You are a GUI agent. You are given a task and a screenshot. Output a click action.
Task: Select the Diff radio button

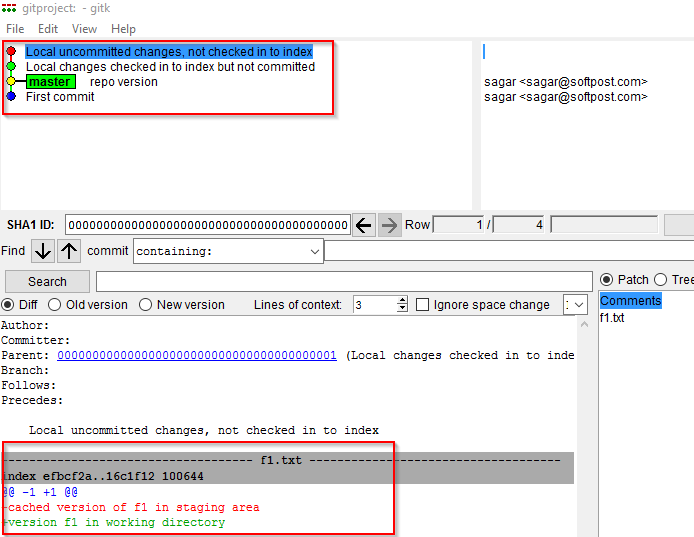coord(8,305)
